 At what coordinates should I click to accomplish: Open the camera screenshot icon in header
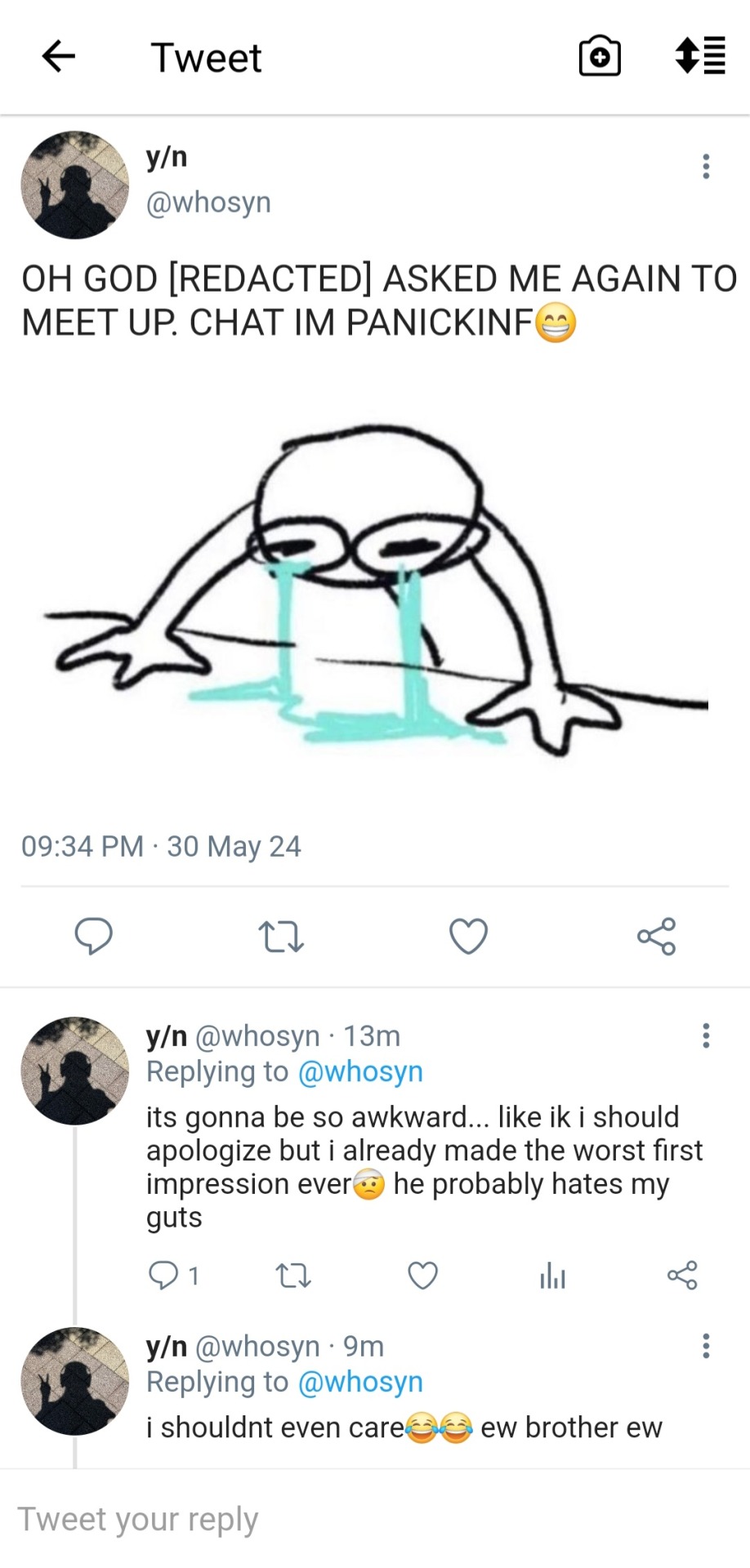coord(600,57)
